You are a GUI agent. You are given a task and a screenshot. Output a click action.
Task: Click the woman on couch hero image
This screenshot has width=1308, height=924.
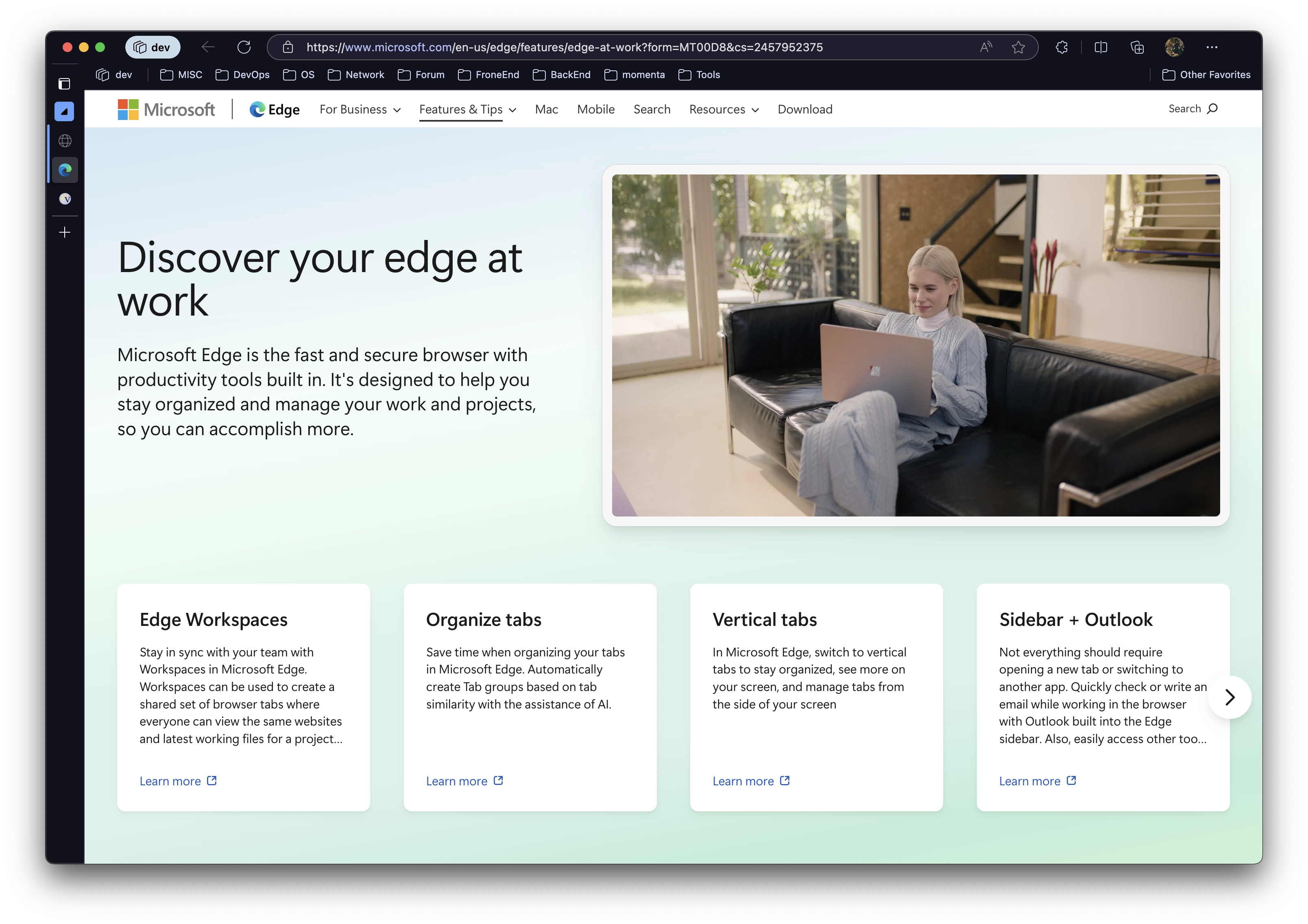click(916, 345)
